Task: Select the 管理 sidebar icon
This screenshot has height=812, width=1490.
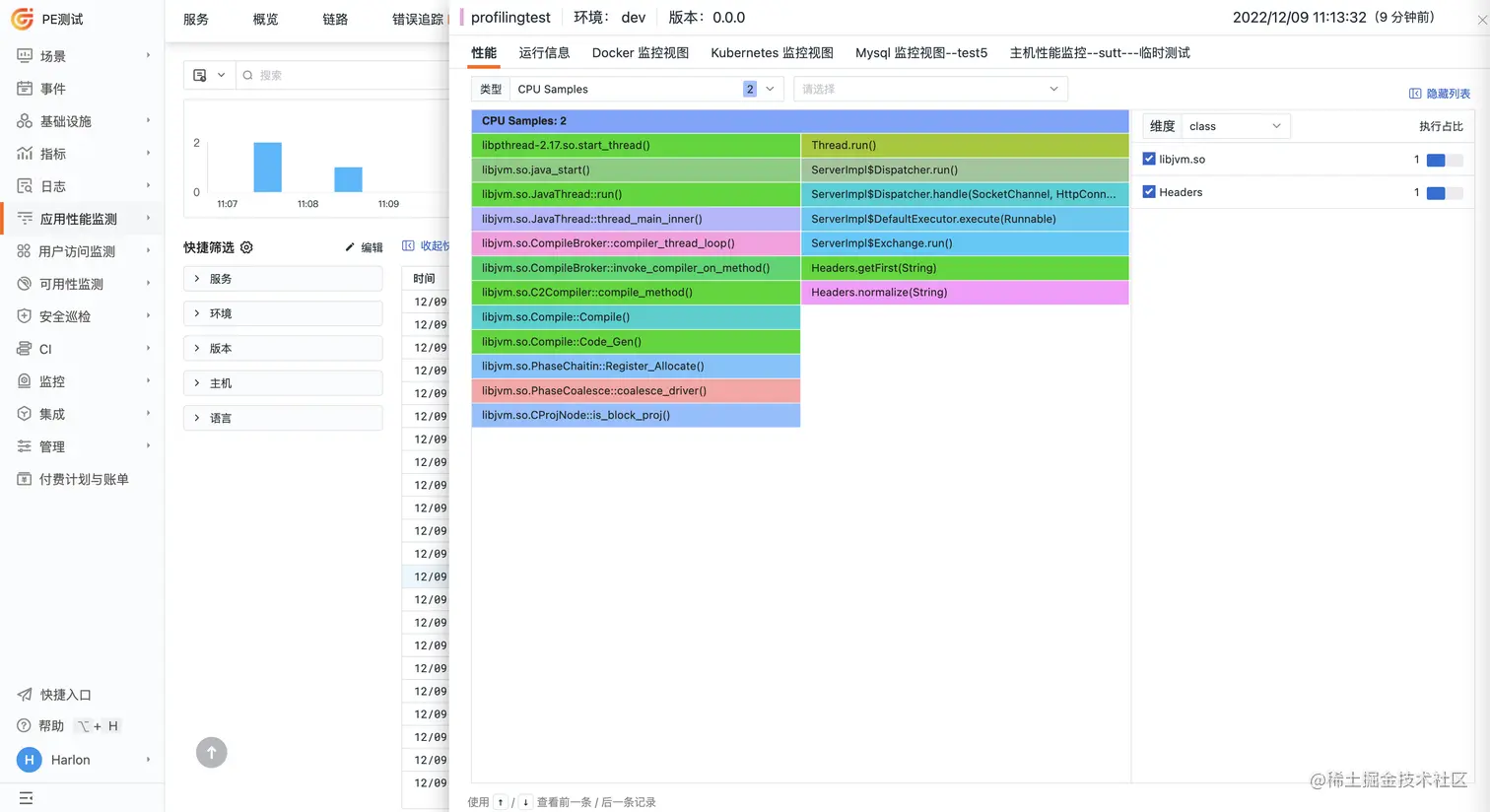Action: tap(25, 446)
